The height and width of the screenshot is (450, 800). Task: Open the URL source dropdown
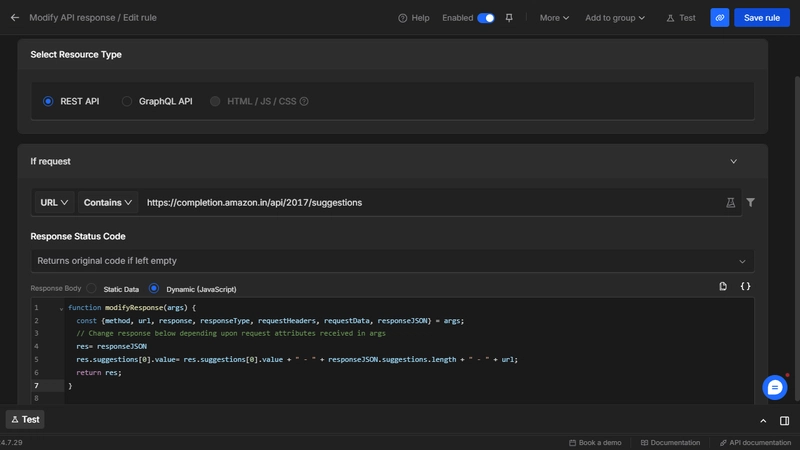54,203
